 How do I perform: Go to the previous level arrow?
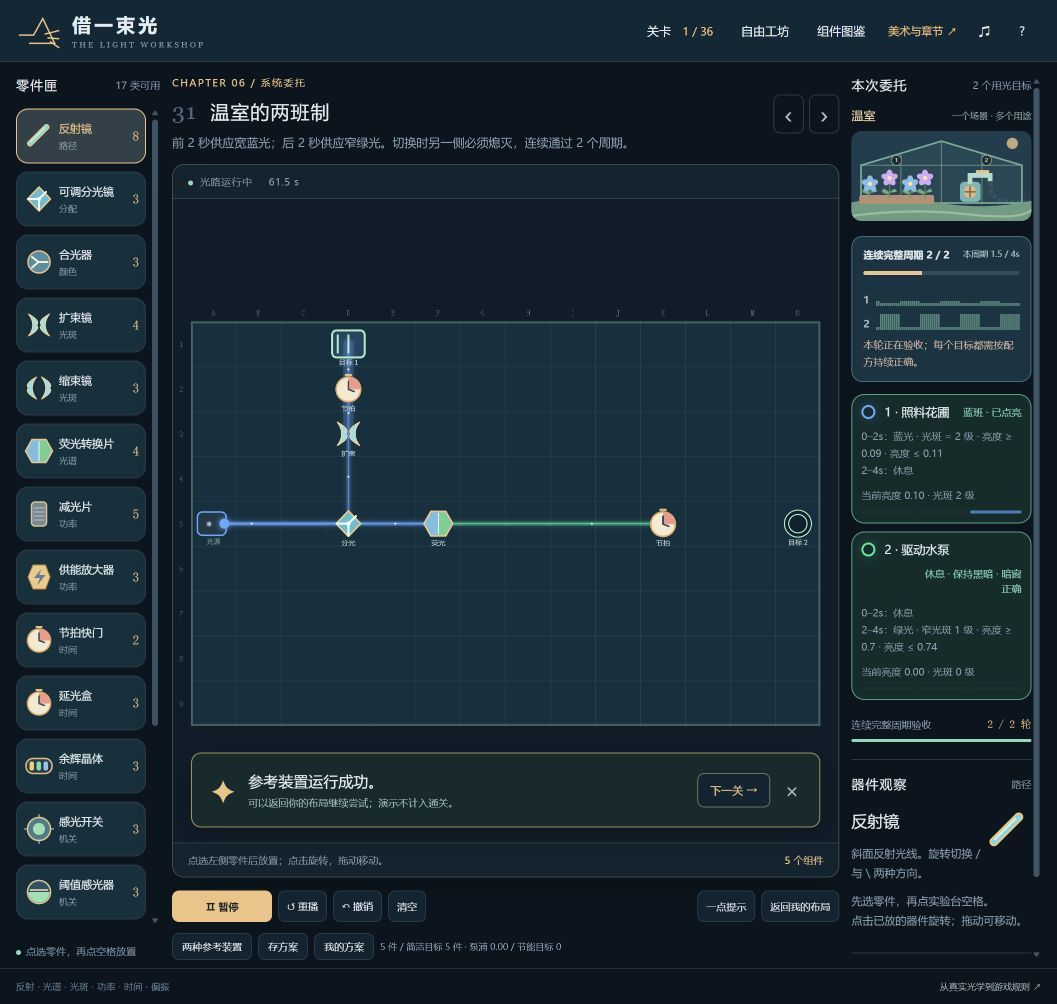click(788, 115)
